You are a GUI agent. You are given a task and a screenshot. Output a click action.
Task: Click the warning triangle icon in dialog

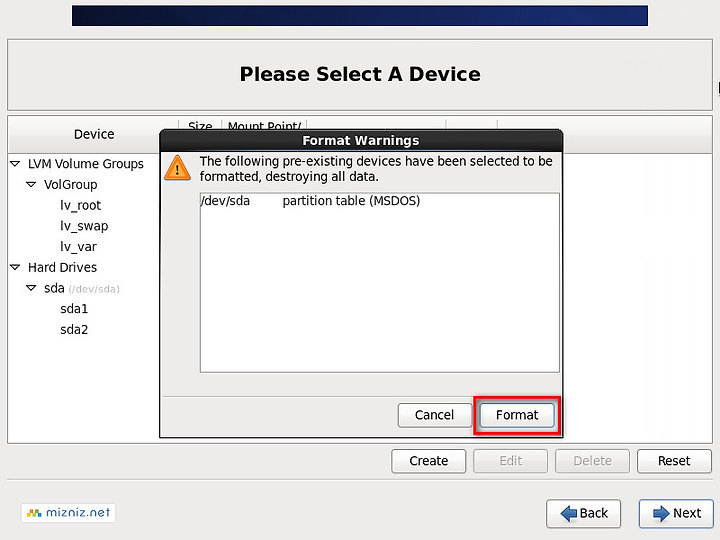[177, 168]
